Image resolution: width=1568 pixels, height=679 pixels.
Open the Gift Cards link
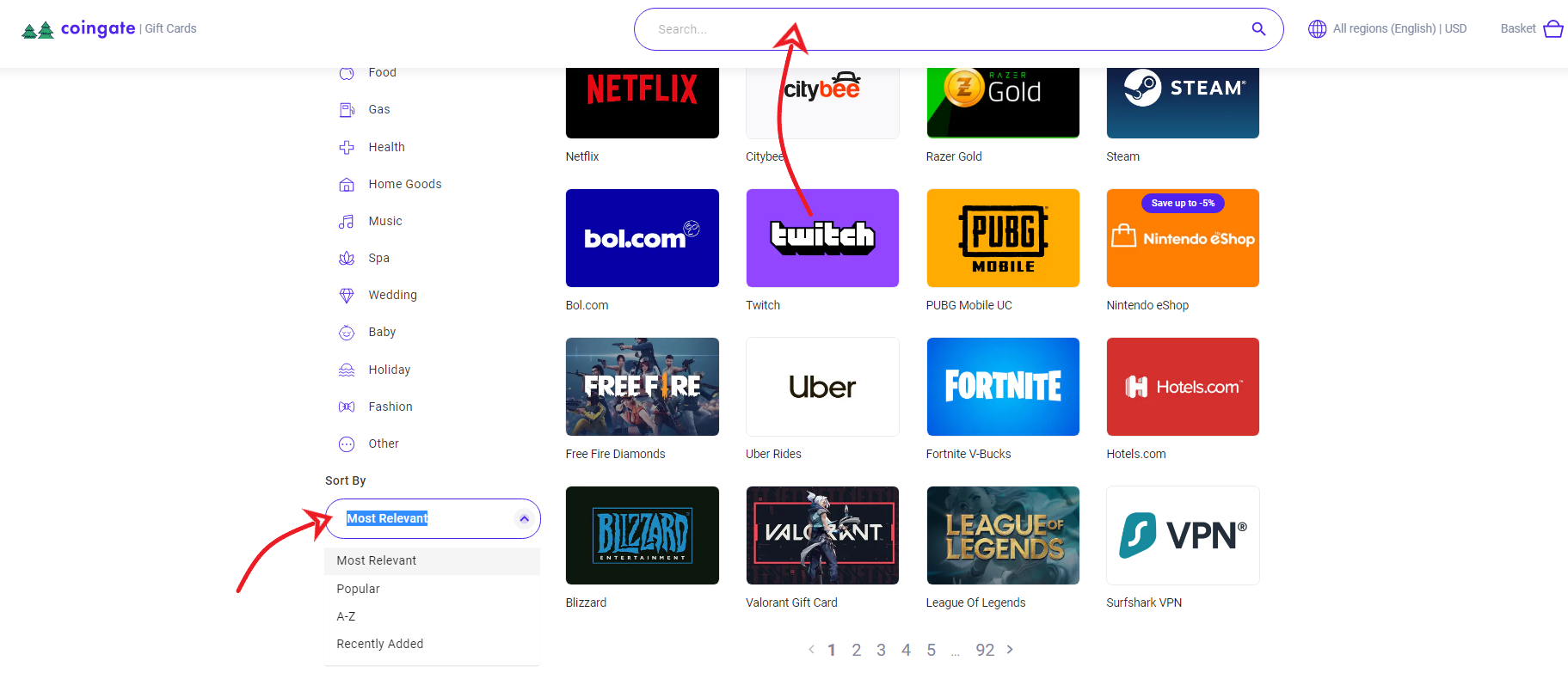pos(170,28)
